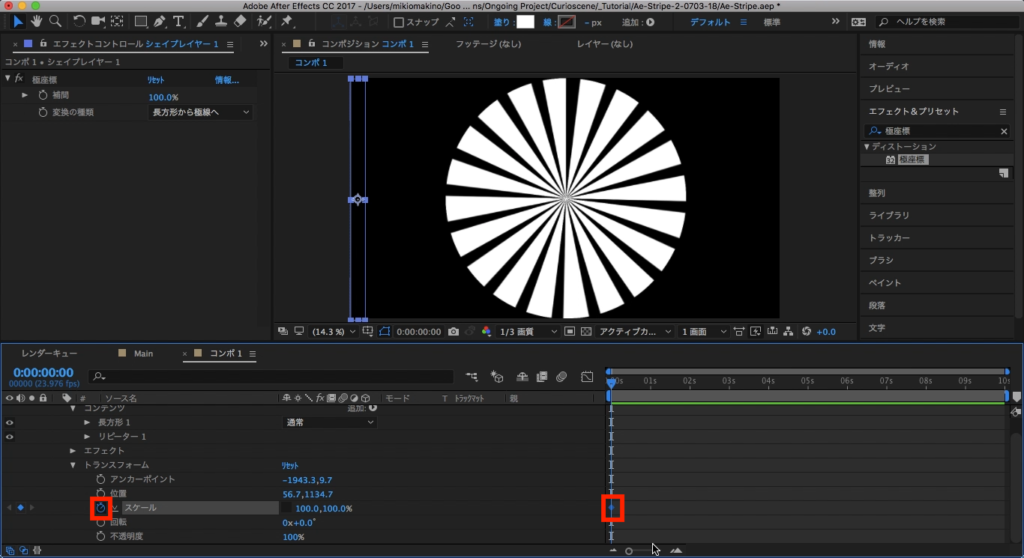Select the Eraser tool
This screenshot has height=558, width=1024.
tap(240, 21)
